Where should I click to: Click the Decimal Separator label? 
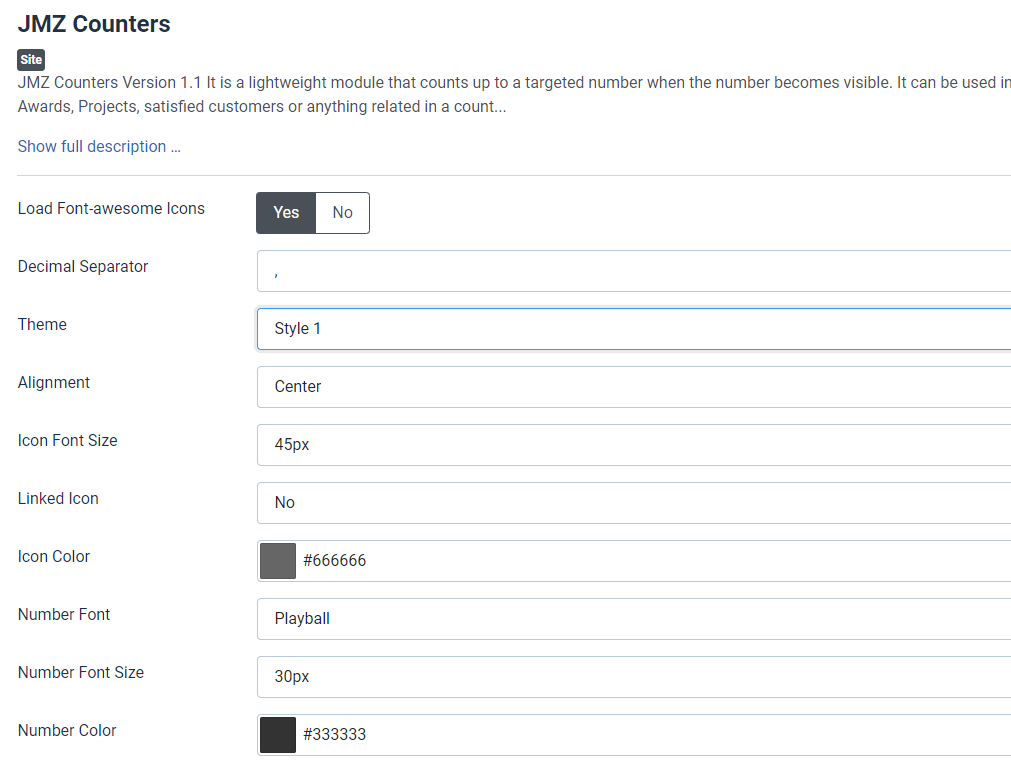point(83,266)
